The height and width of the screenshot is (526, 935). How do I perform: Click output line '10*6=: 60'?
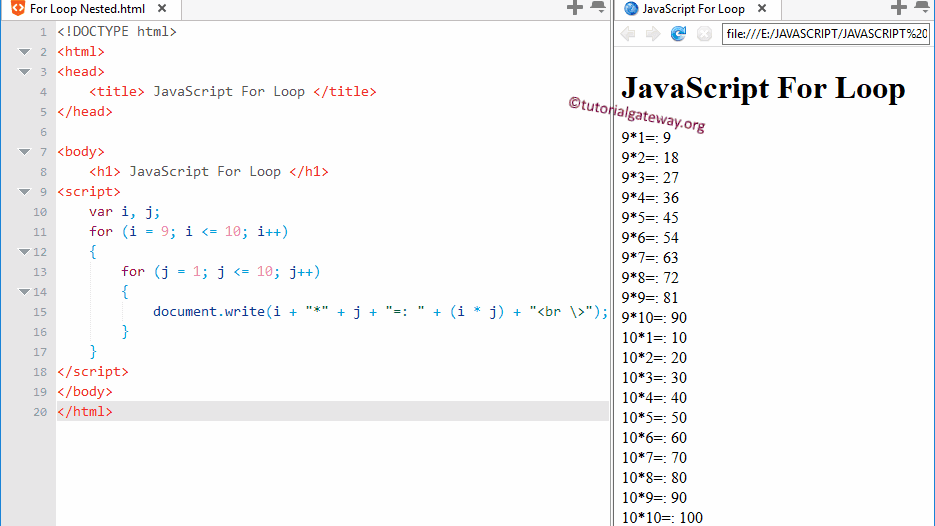[654, 438]
